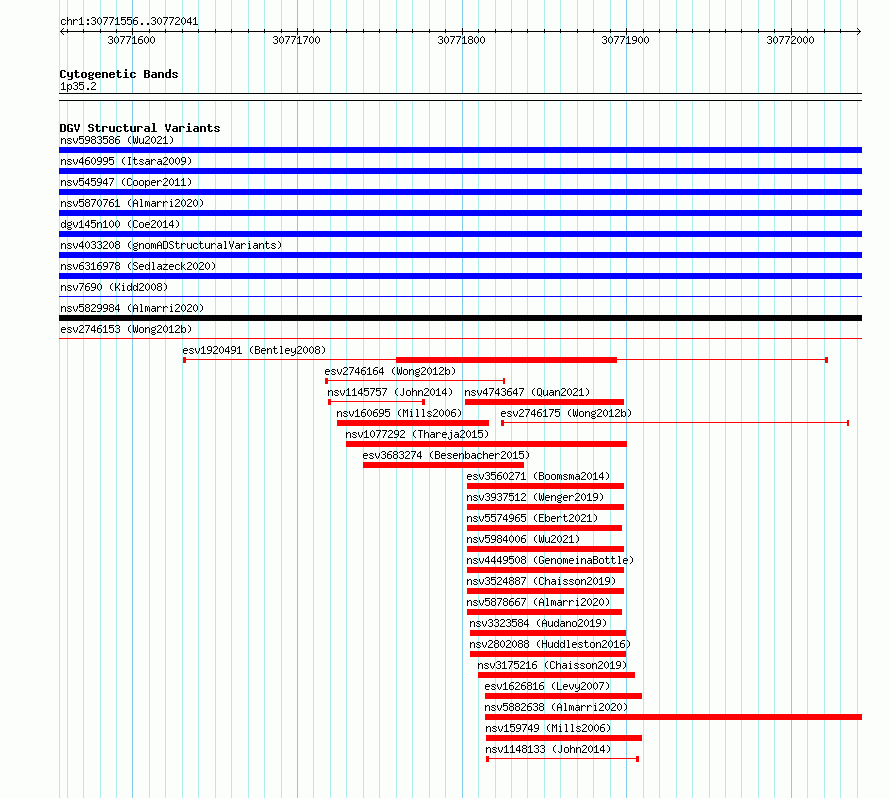Screen dimensions: 890x798
Task: Click the red bar beneath nsv1077292 (Thareja2015)
Action: [x=486, y=444]
